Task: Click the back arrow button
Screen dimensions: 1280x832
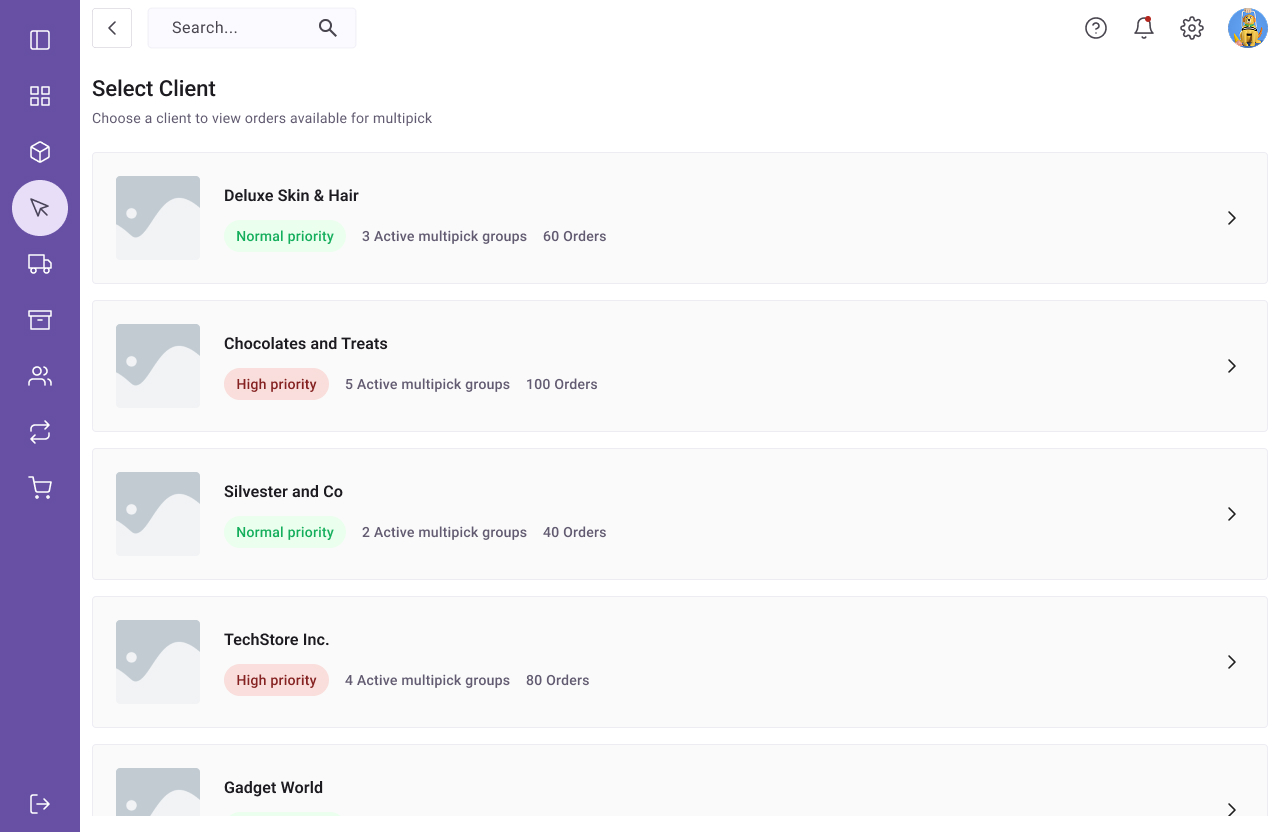Action: (112, 28)
